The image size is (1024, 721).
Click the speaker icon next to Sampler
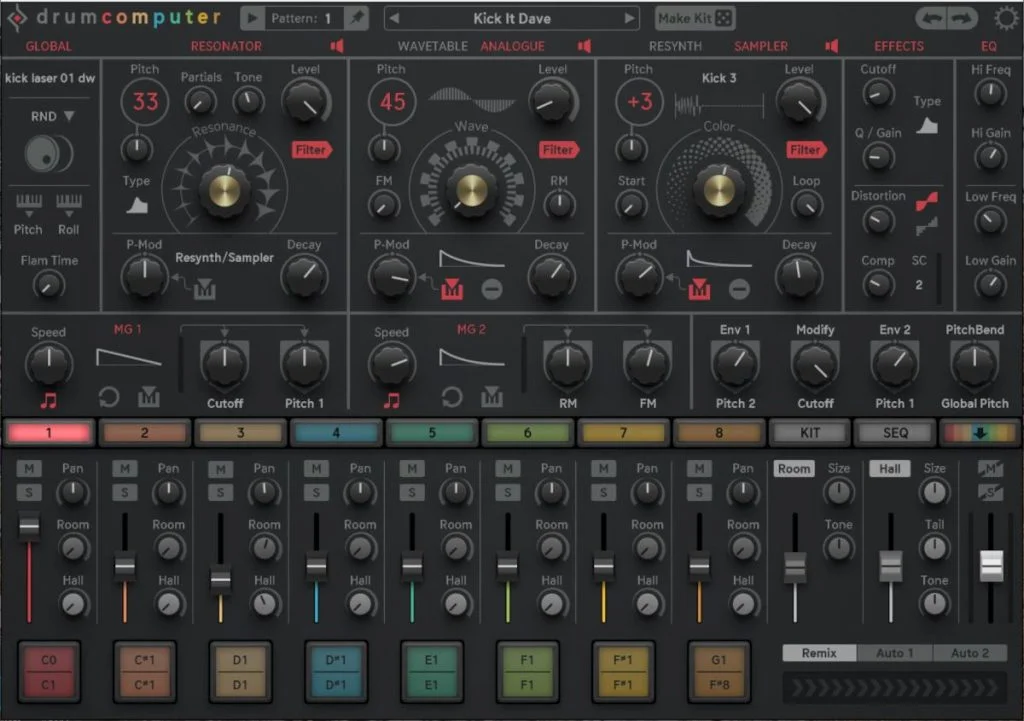coord(831,46)
